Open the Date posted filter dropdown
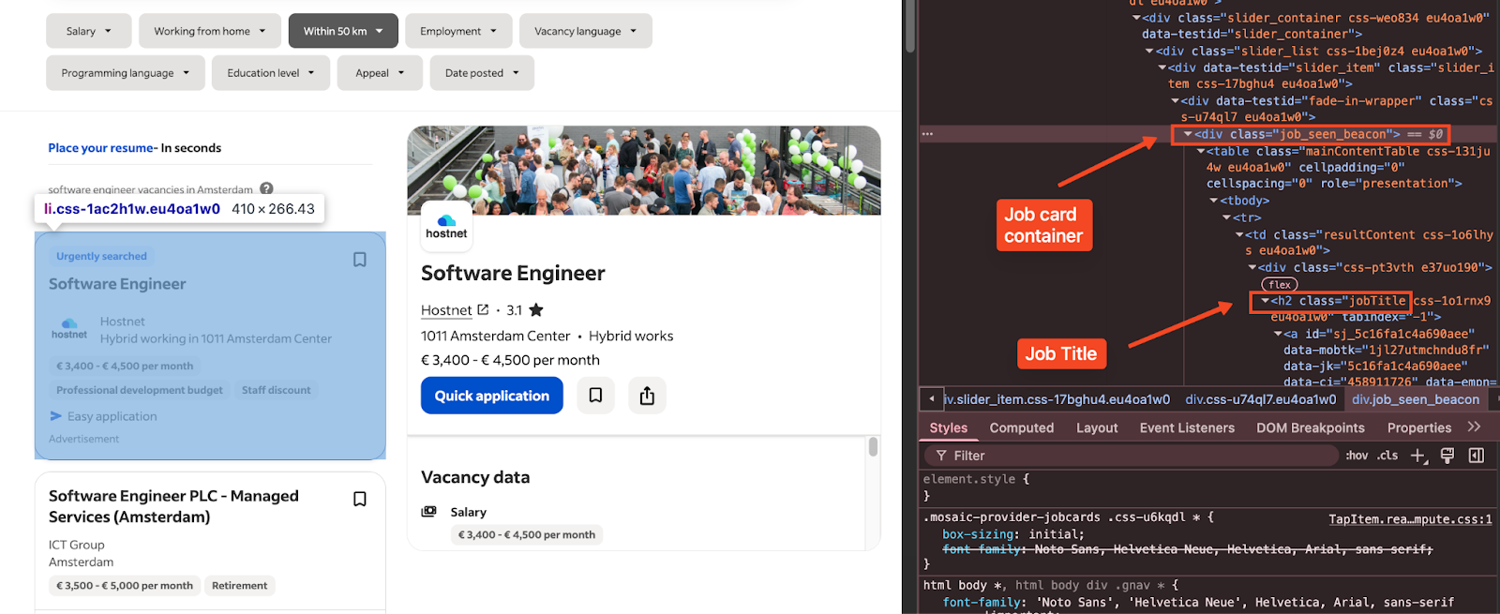This screenshot has width=1500, height=614. click(481, 72)
